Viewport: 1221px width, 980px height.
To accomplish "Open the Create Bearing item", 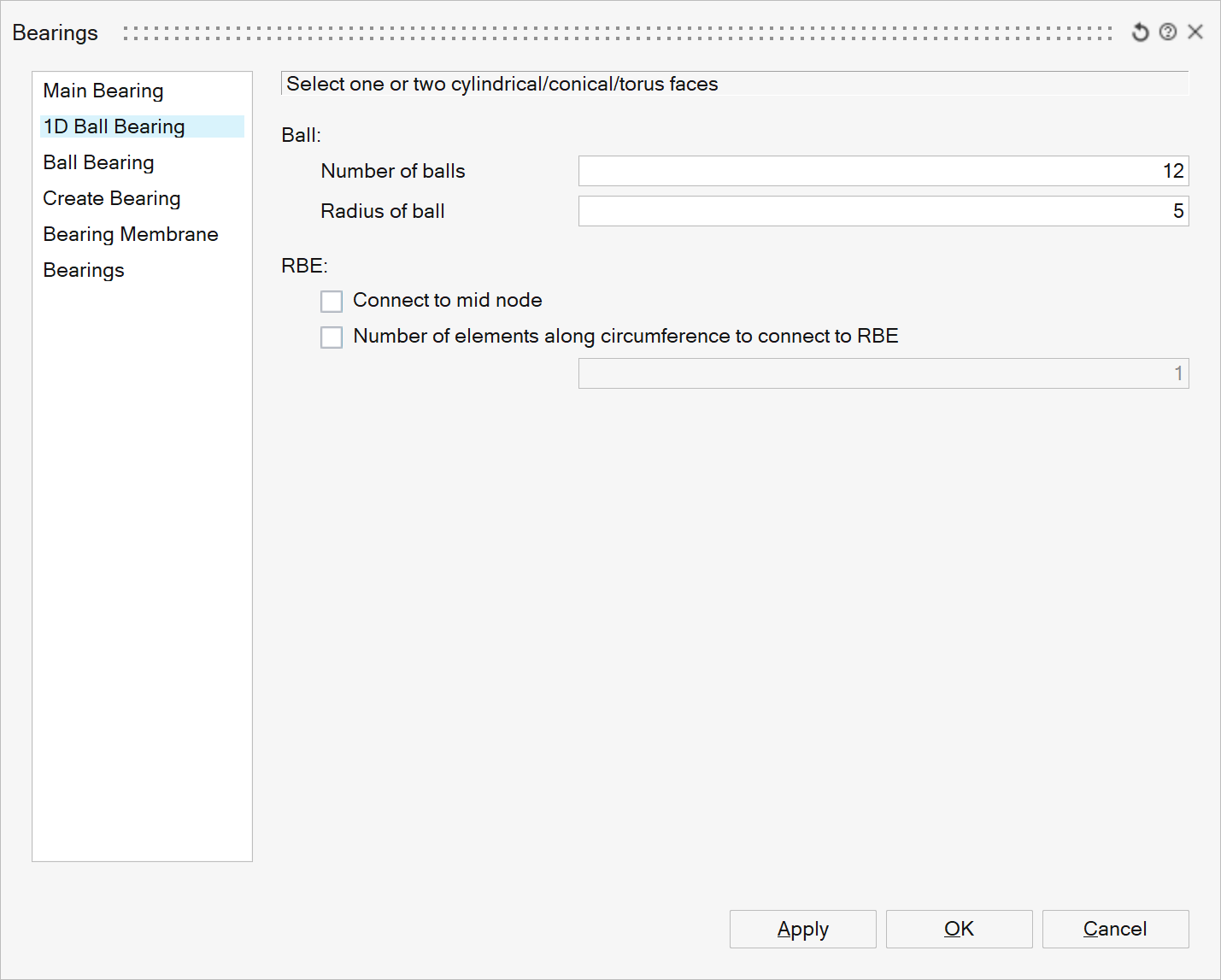I will pyautogui.click(x=112, y=198).
